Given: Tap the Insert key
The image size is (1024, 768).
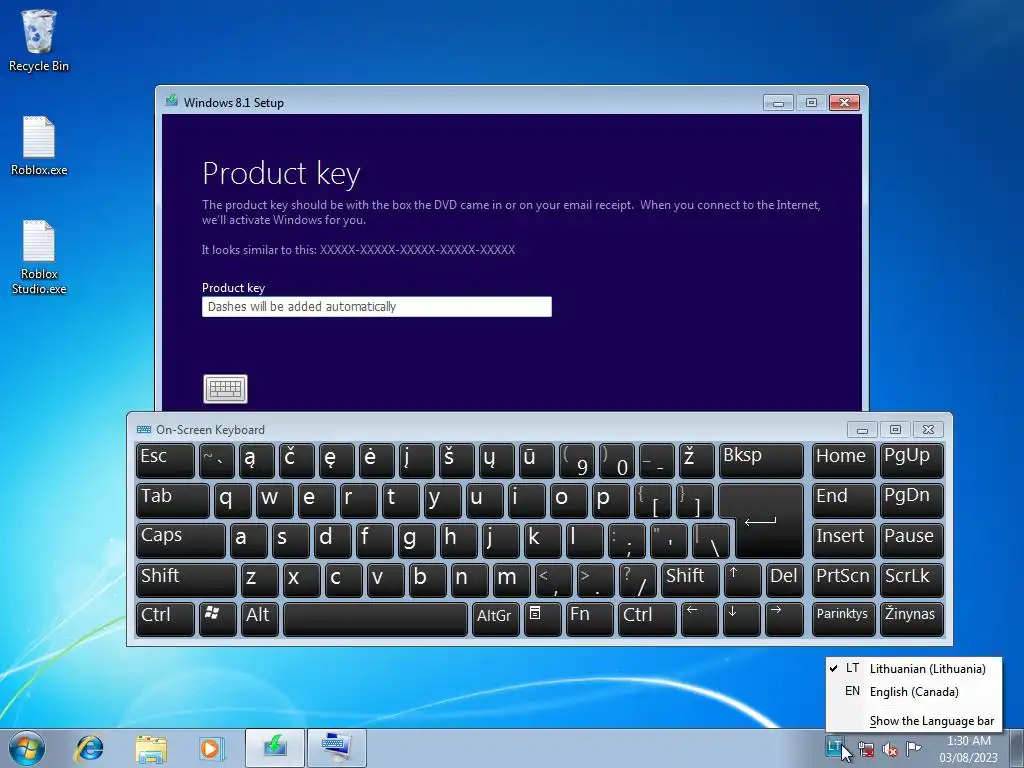Looking at the screenshot, I should click(x=843, y=540).
